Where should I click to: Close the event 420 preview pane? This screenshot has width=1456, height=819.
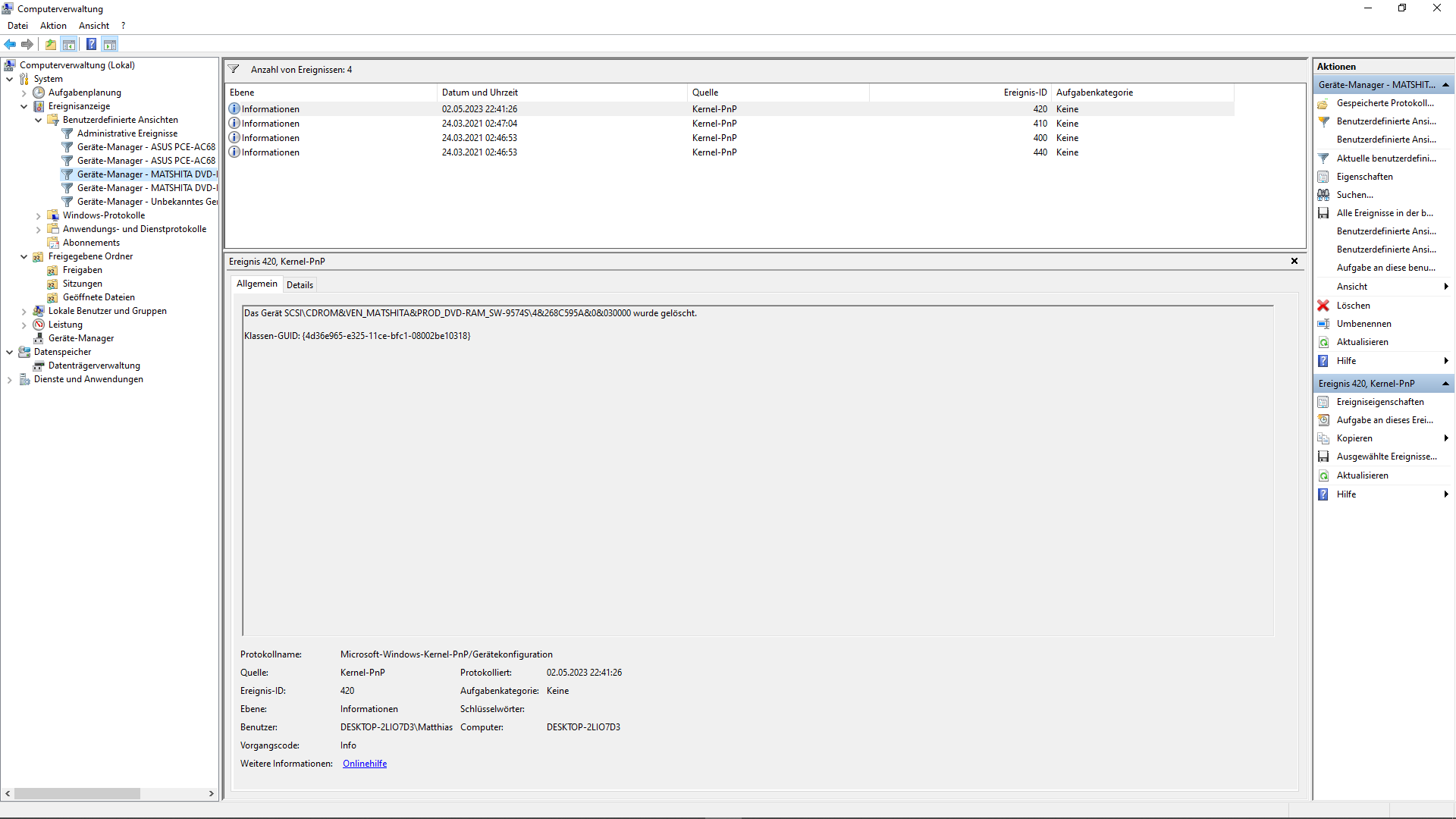[1294, 261]
